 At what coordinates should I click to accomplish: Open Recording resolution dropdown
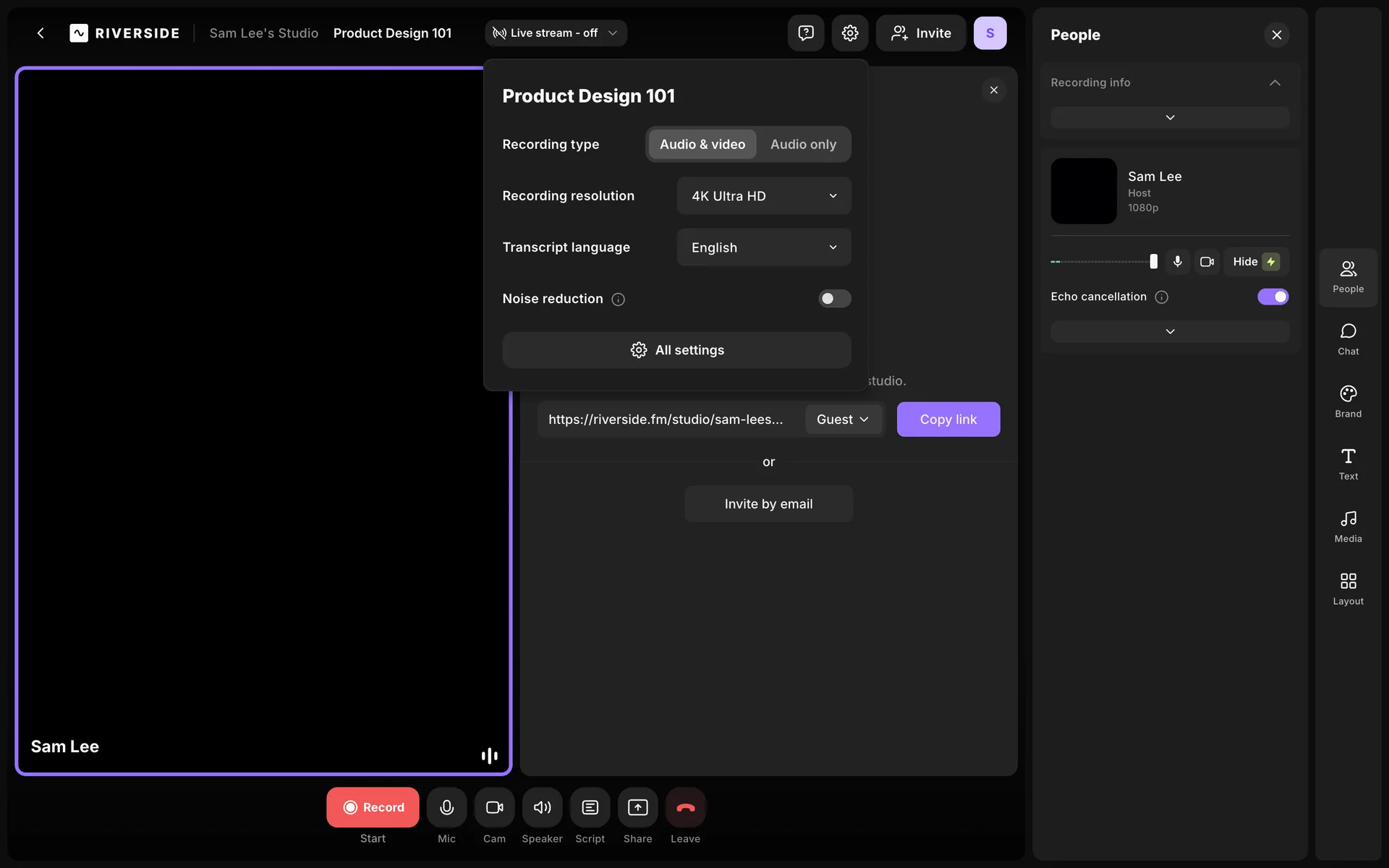[x=763, y=196]
